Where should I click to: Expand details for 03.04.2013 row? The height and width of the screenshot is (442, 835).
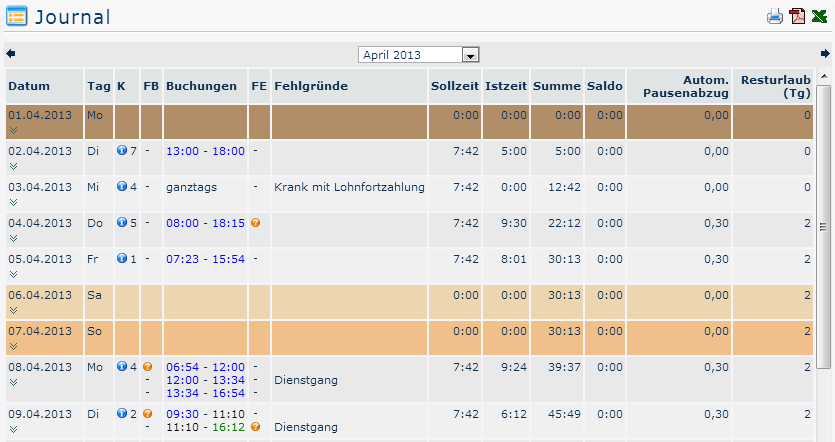tap(14, 202)
